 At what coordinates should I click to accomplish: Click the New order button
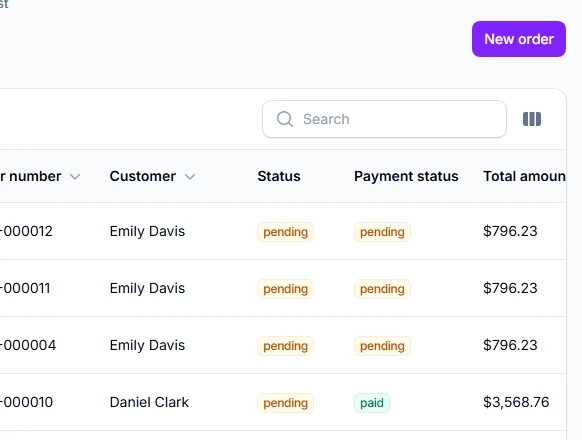coord(519,39)
